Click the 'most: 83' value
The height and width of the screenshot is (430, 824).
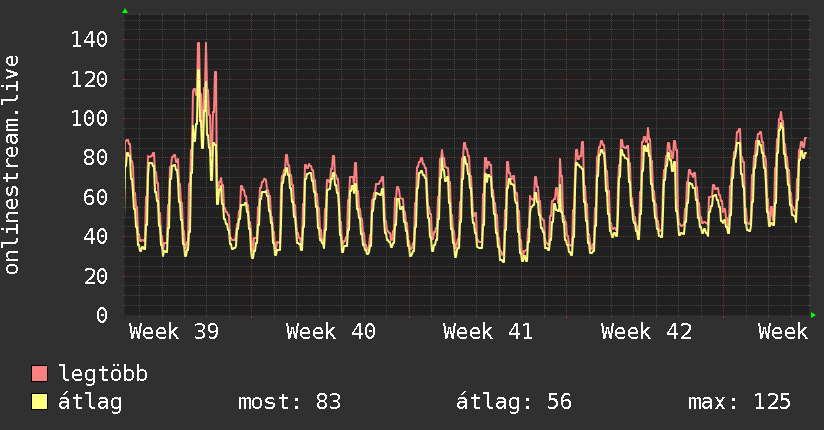point(290,402)
